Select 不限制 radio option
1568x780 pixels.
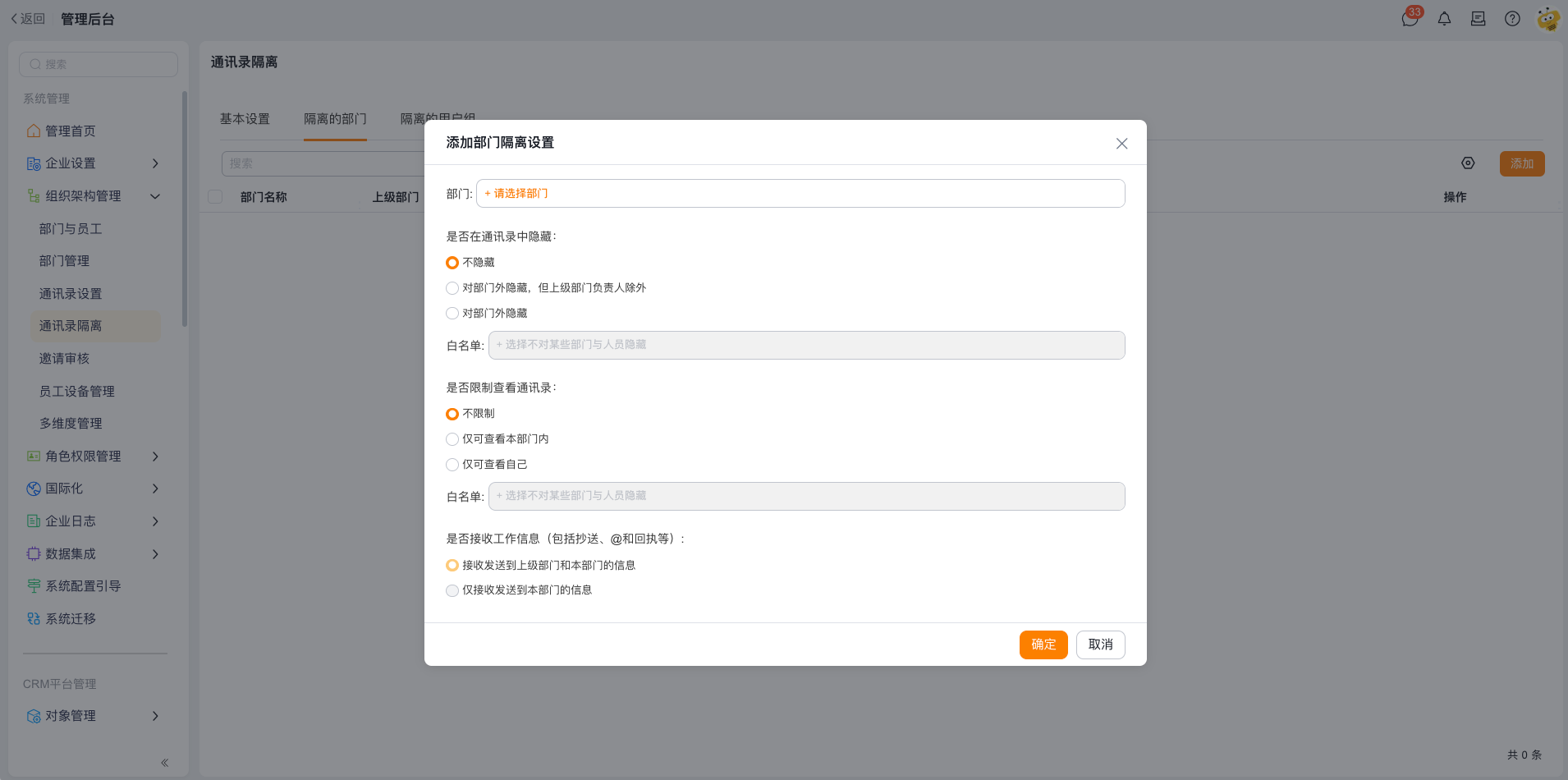click(452, 414)
